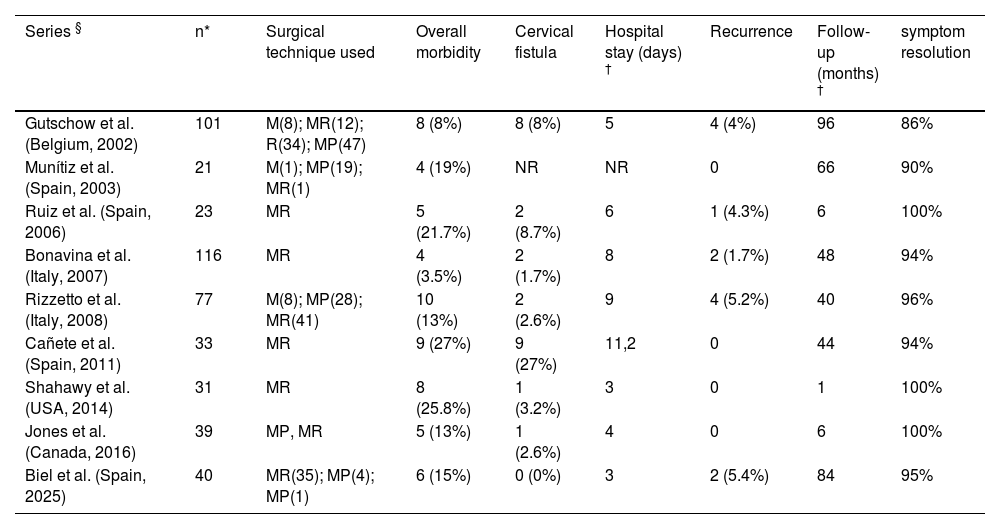1000x529 pixels.
Task: Select the Gutschow et al. (Belgium, 2002) cell
Action: click(79, 132)
